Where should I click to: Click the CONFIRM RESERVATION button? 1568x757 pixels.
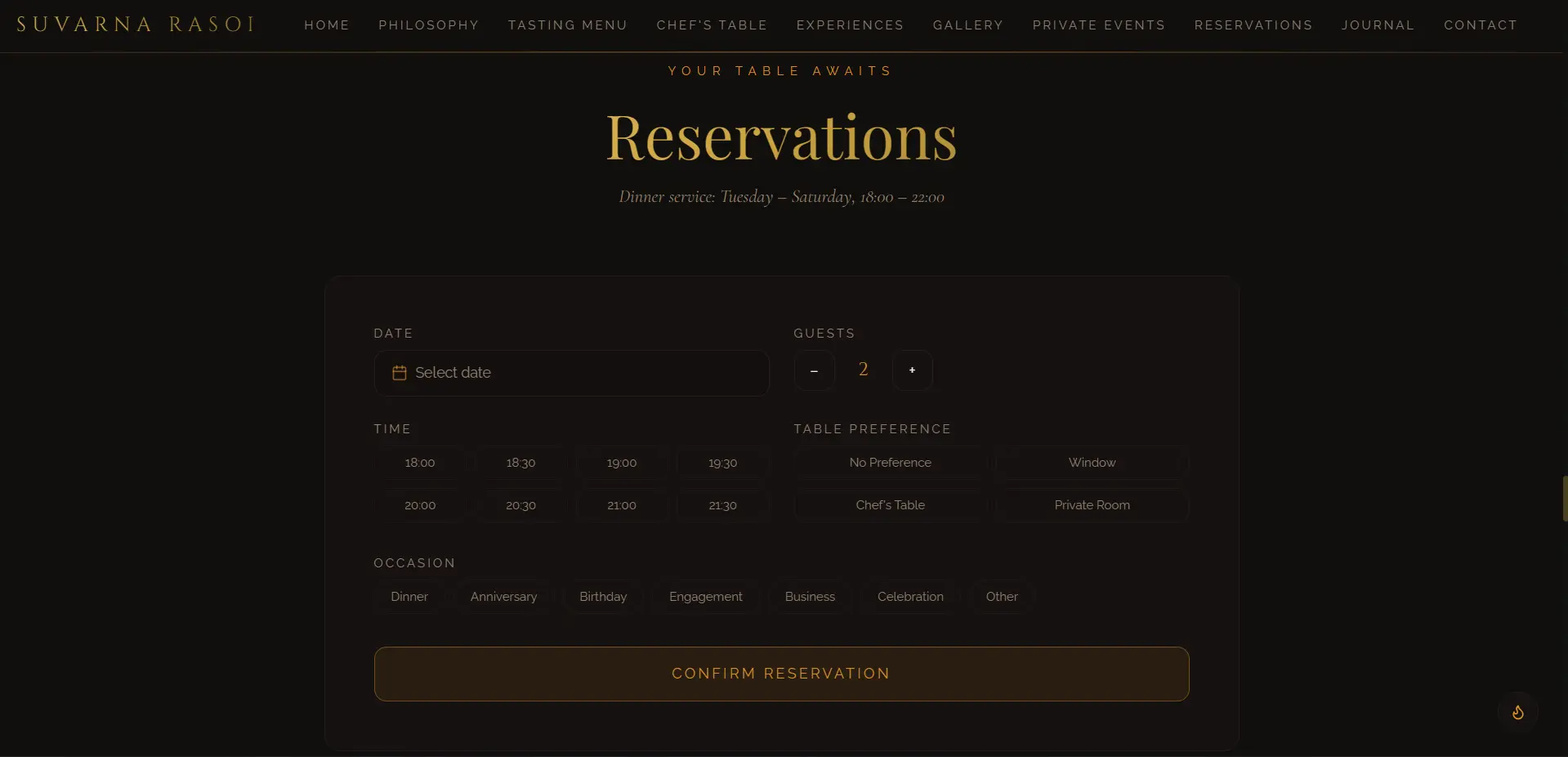pos(781,673)
